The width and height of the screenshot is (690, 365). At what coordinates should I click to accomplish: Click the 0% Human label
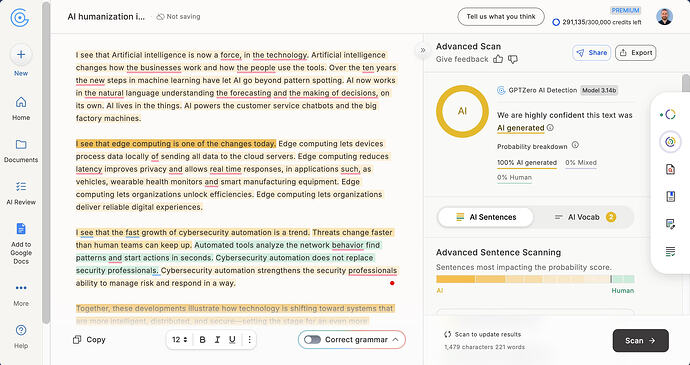pos(514,177)
